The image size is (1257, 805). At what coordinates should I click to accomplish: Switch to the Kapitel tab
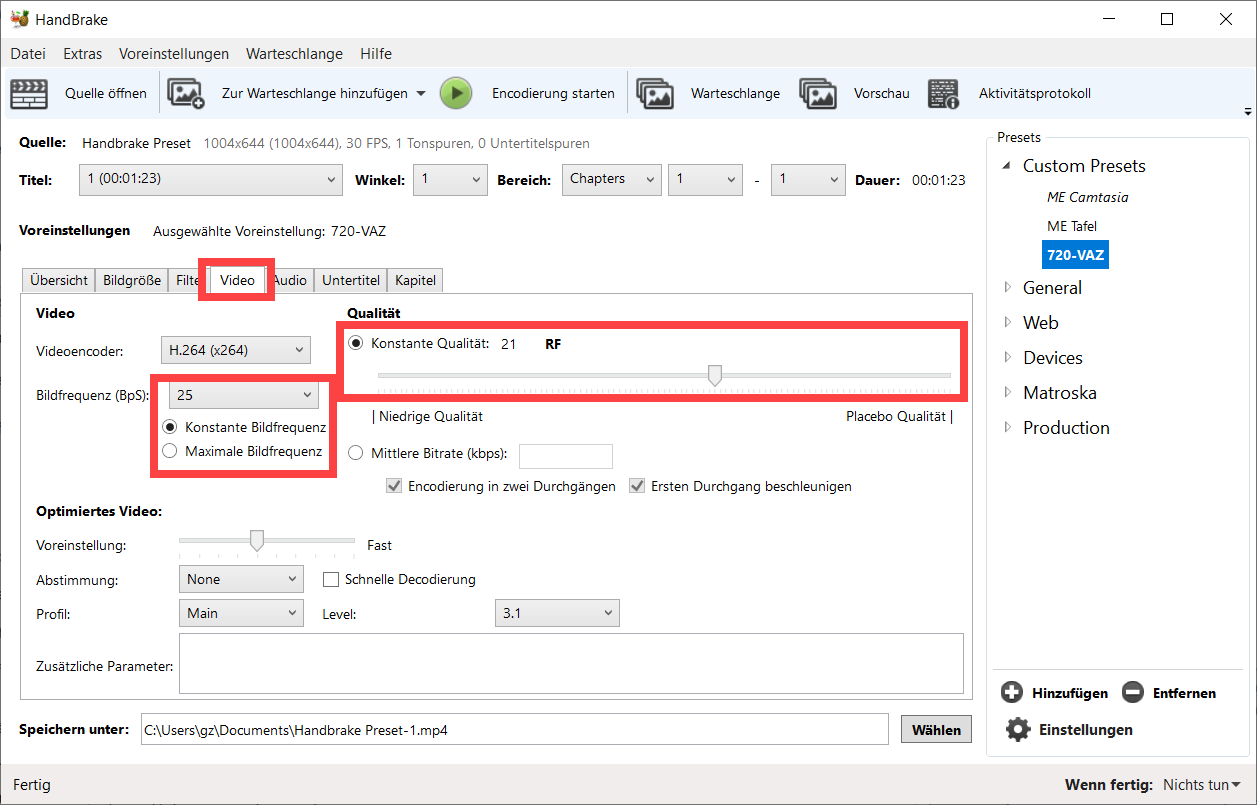[x=415, y=281]
